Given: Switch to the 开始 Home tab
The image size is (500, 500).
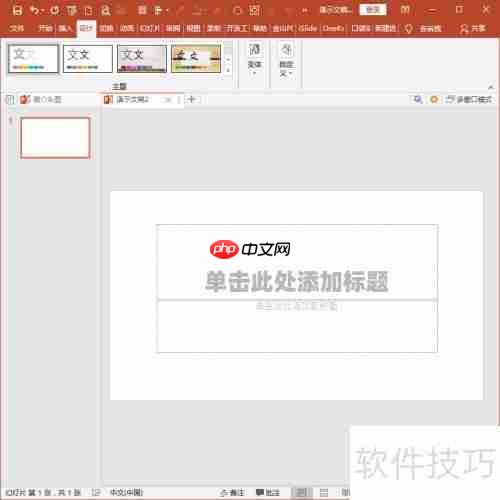Looking at the screenshot, I should point(45,28).
